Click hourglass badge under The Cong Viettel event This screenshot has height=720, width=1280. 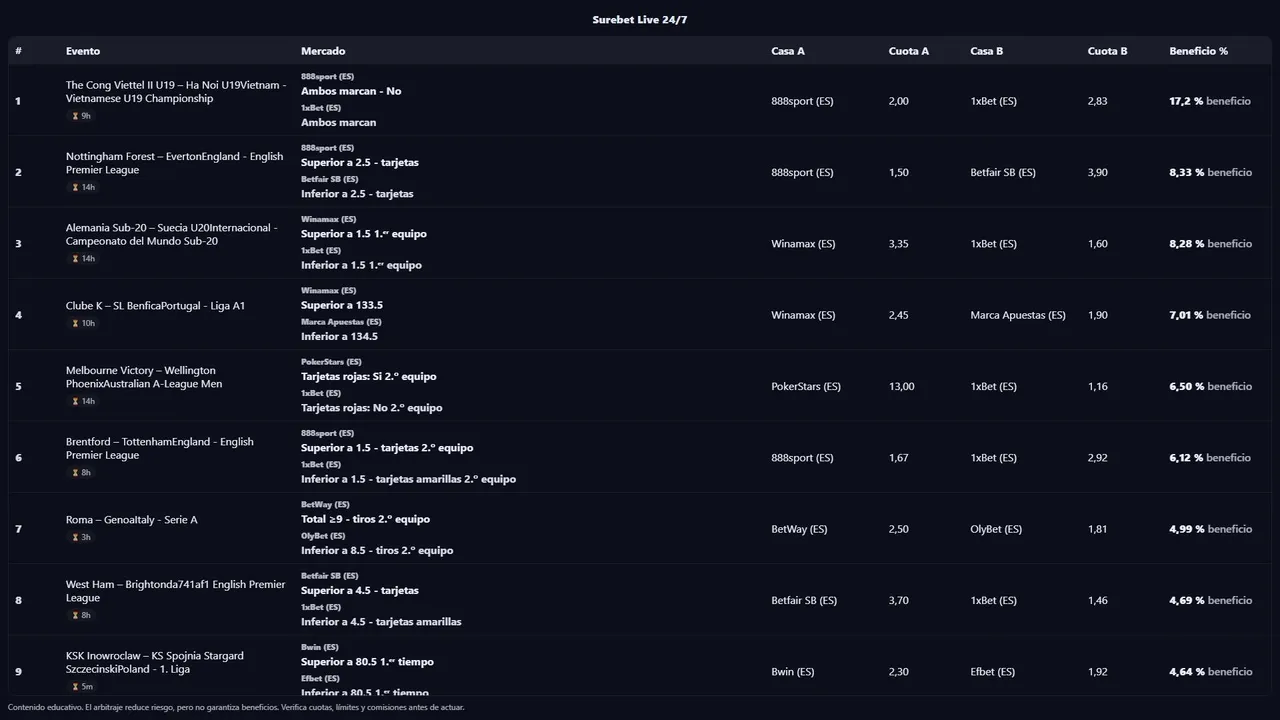click(x=75, y=116)
